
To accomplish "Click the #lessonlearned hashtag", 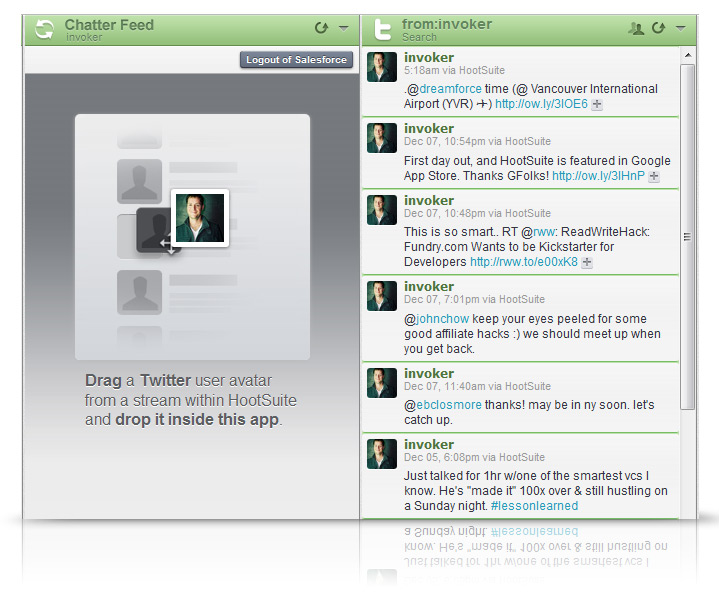I will 534,506.
